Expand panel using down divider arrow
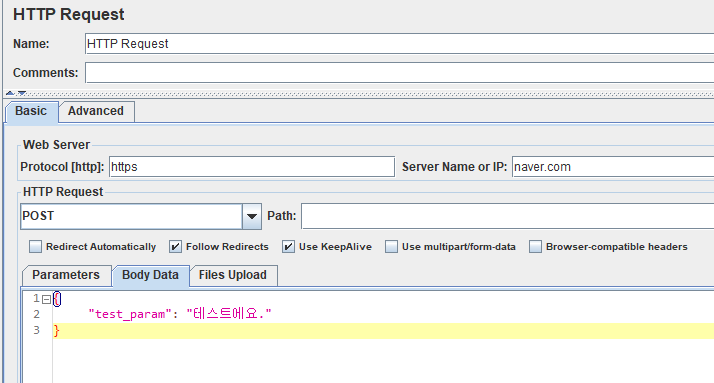This screenshot has height=383, width=714. pyautogui.click(x=22, y=93)
